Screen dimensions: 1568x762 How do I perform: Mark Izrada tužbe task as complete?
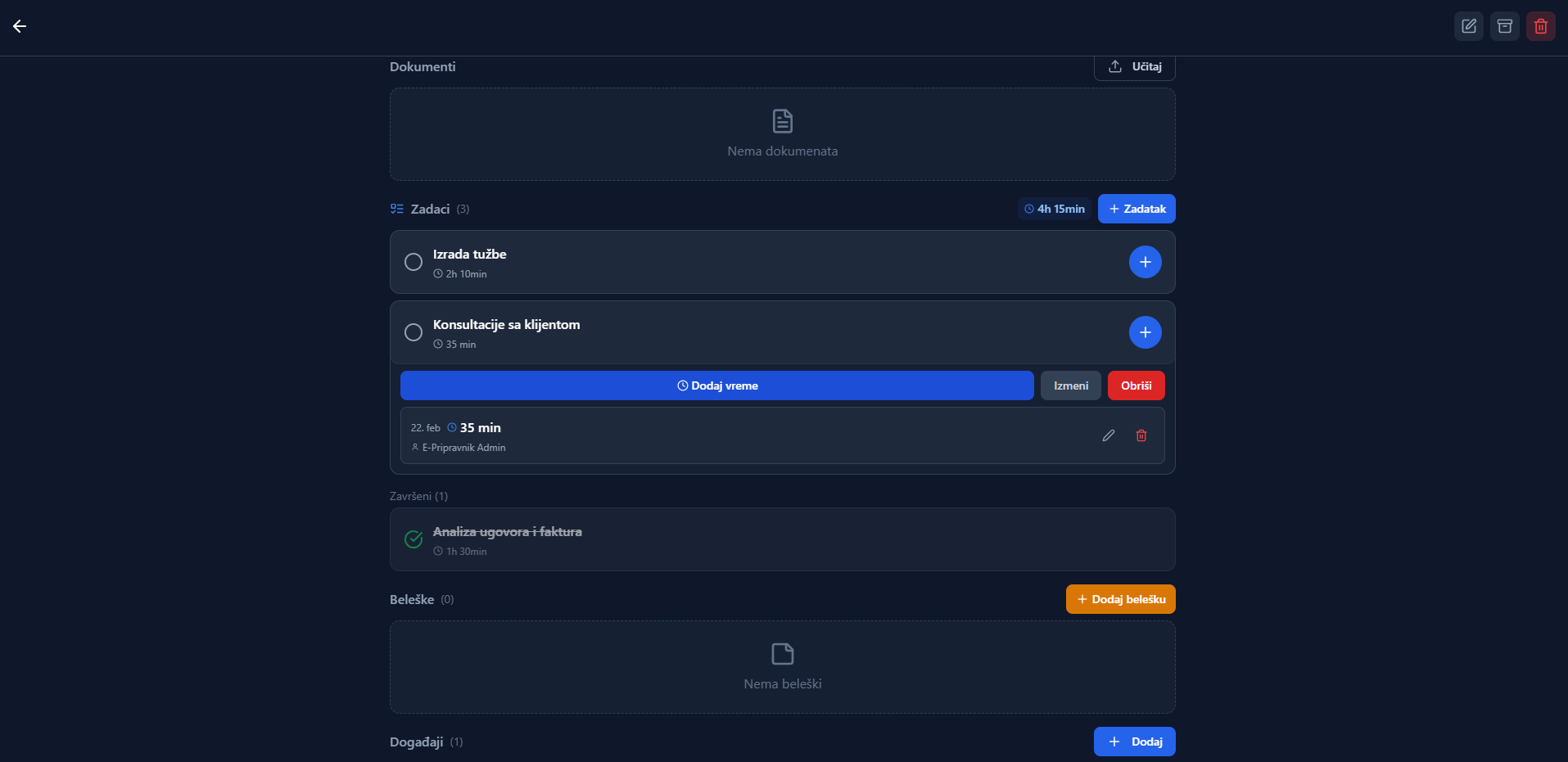point(413,262)
